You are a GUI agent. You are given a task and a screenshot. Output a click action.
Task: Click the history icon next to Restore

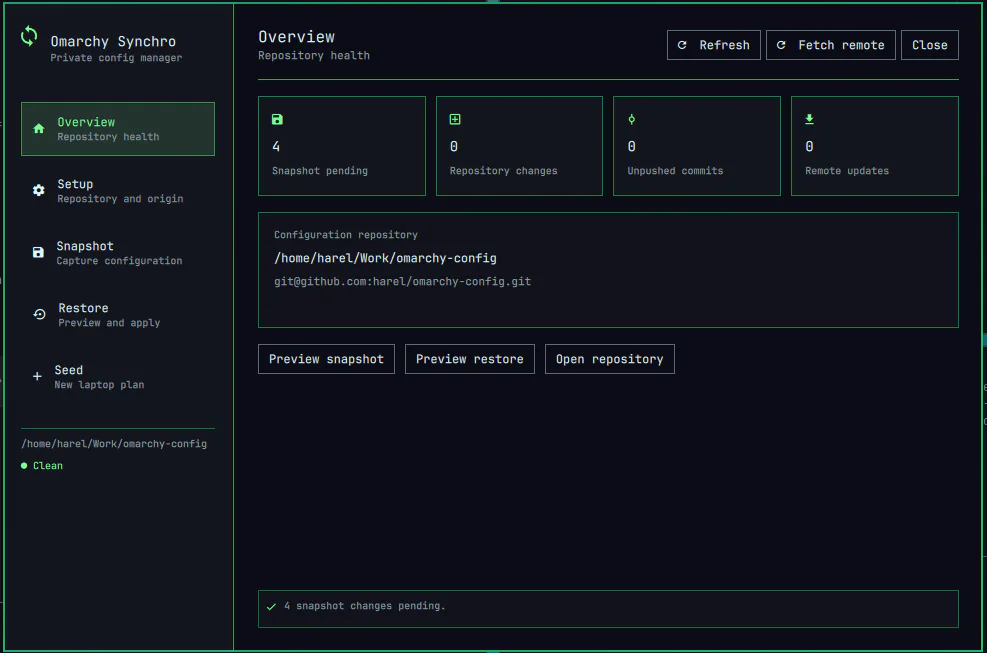pyautogui.click(x=39, y=314)
